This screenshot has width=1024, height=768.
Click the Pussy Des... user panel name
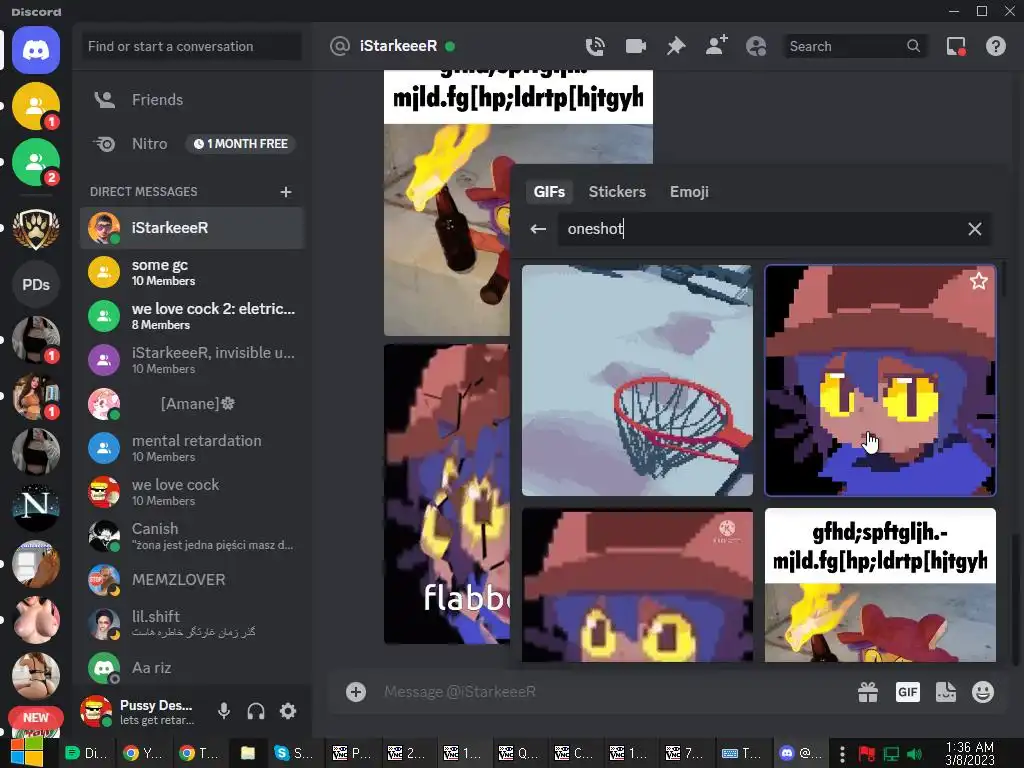pyautogui.click(x=156, y=705)
